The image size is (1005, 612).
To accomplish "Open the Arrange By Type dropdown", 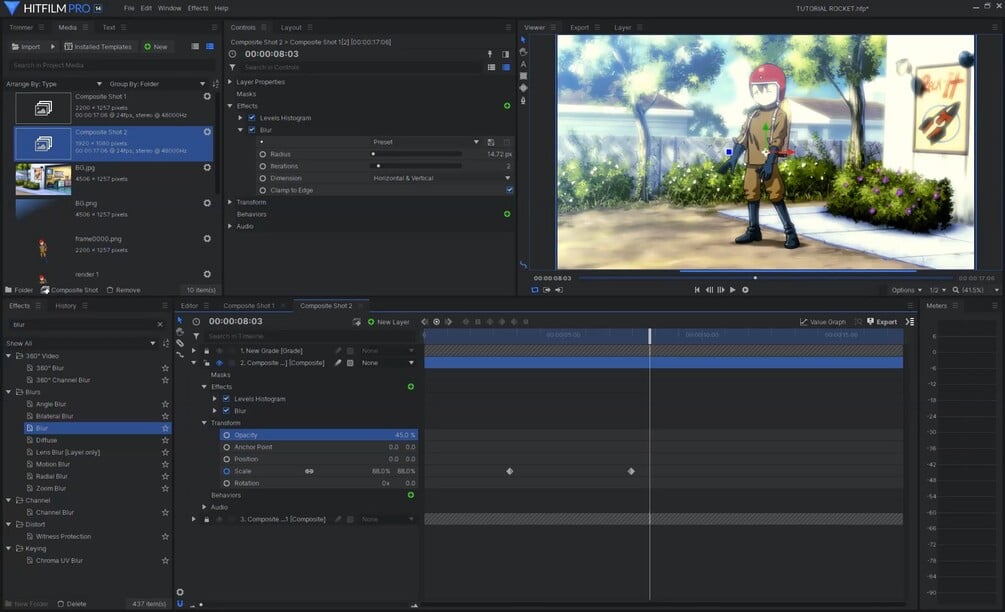I will click(54, 84).
